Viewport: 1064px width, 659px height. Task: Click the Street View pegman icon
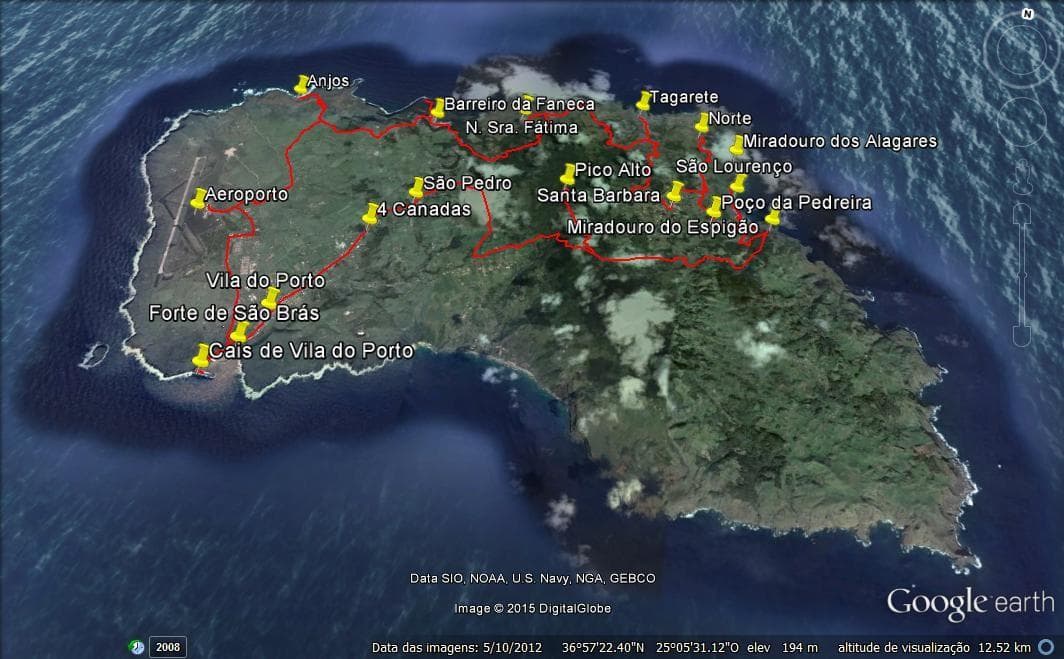1023,178
